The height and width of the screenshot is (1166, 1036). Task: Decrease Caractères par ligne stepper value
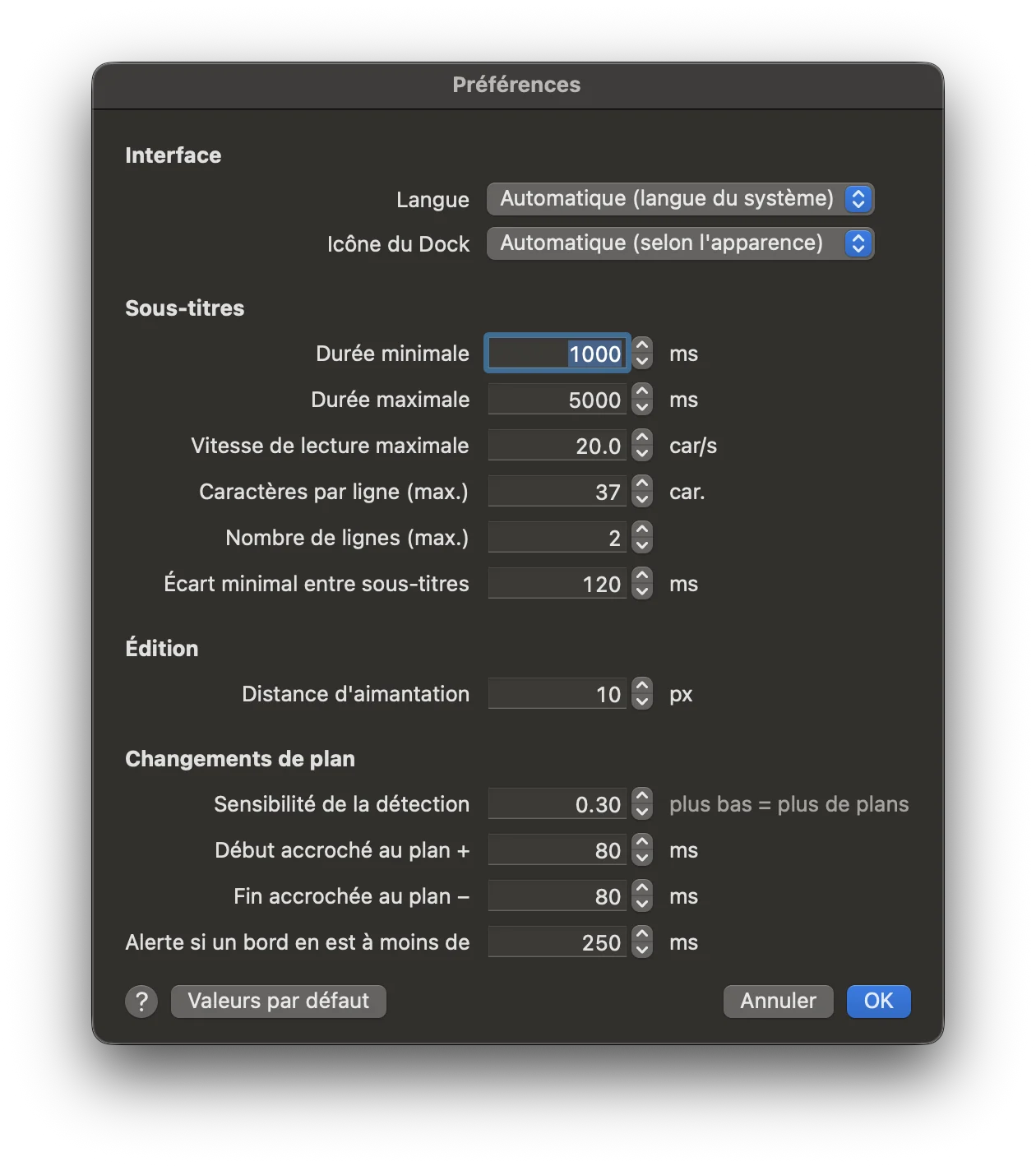click(x=643, y=500)
